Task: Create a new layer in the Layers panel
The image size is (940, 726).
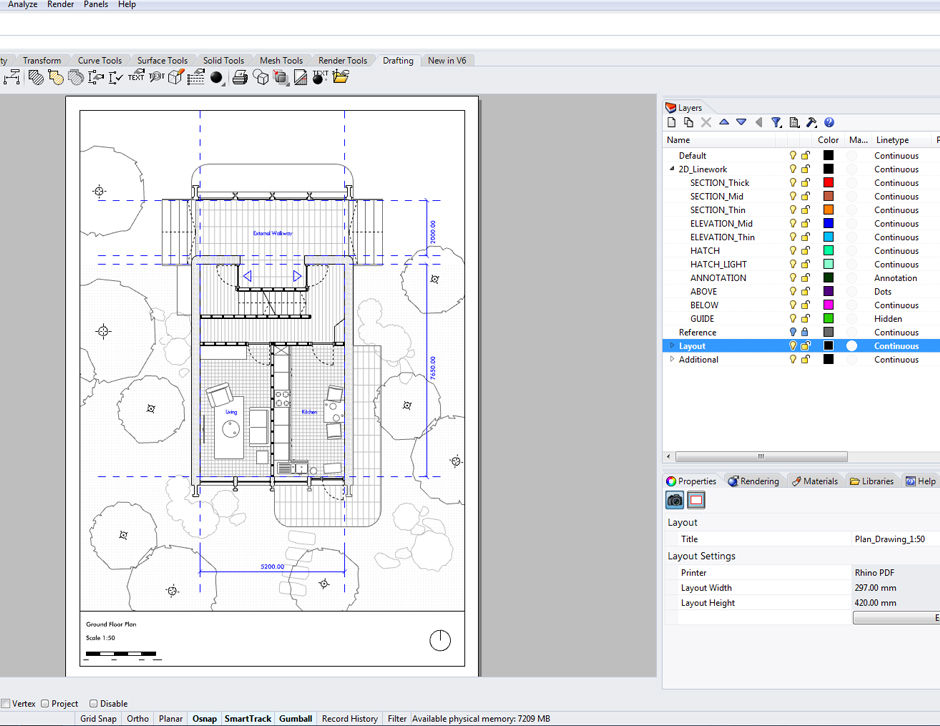Action: [x=672, y=122]
